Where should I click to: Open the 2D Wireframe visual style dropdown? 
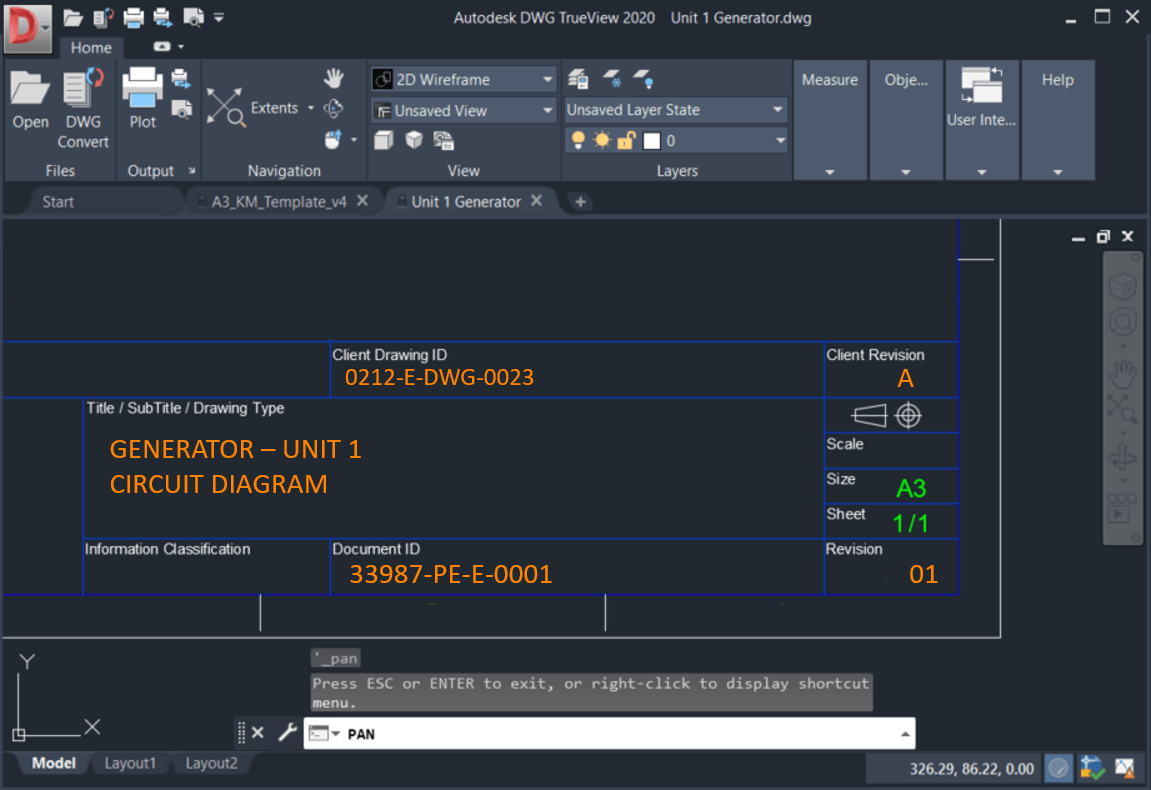click(463, 80)
